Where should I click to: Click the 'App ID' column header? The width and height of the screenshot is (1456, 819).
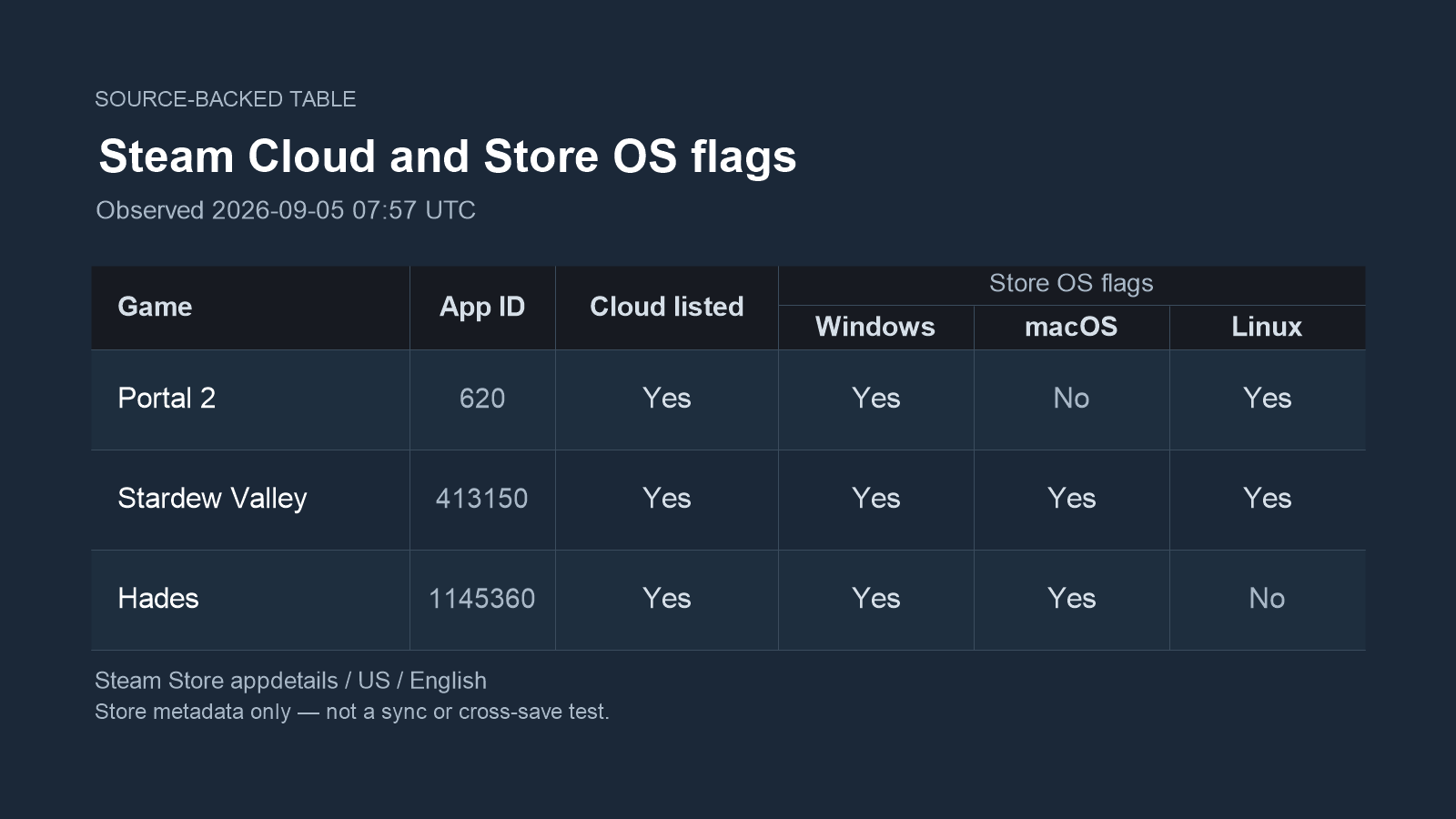482,308
